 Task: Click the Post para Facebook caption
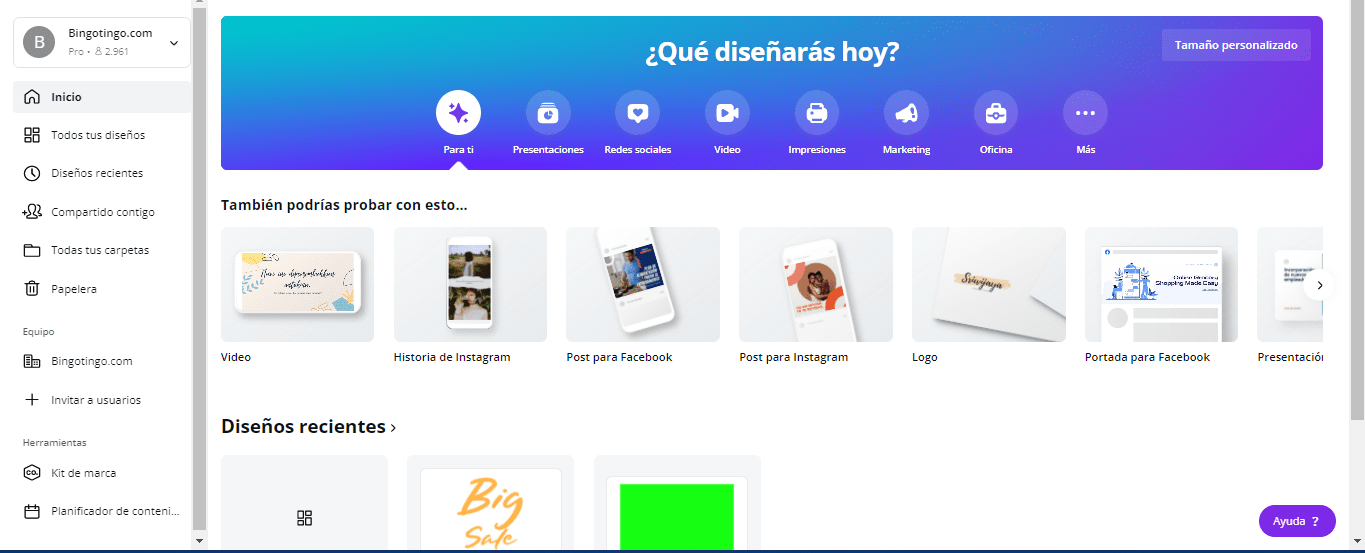tap(620, 357)
